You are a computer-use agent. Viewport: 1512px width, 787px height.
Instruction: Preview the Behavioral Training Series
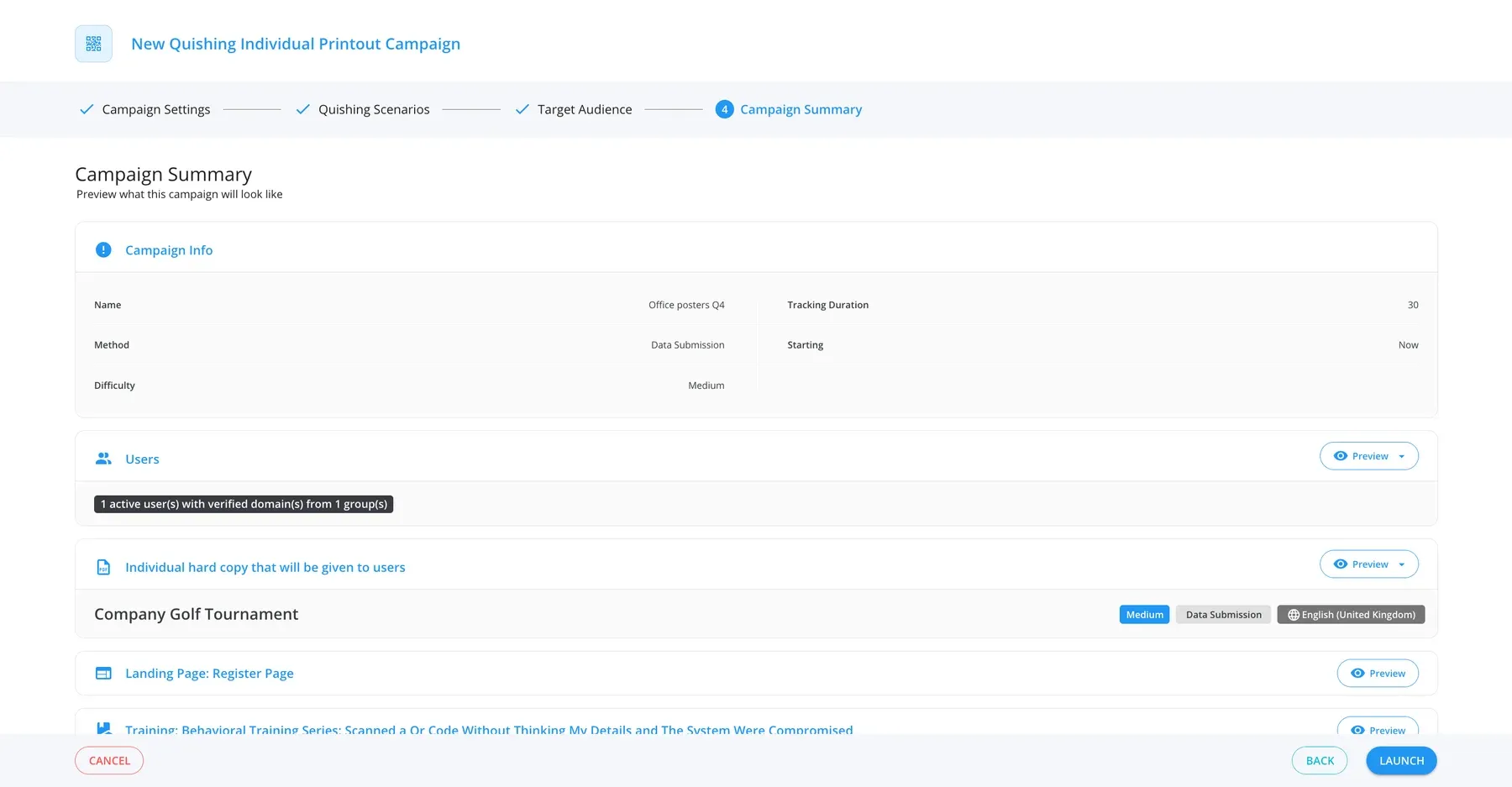click(x=1378, y=726)
